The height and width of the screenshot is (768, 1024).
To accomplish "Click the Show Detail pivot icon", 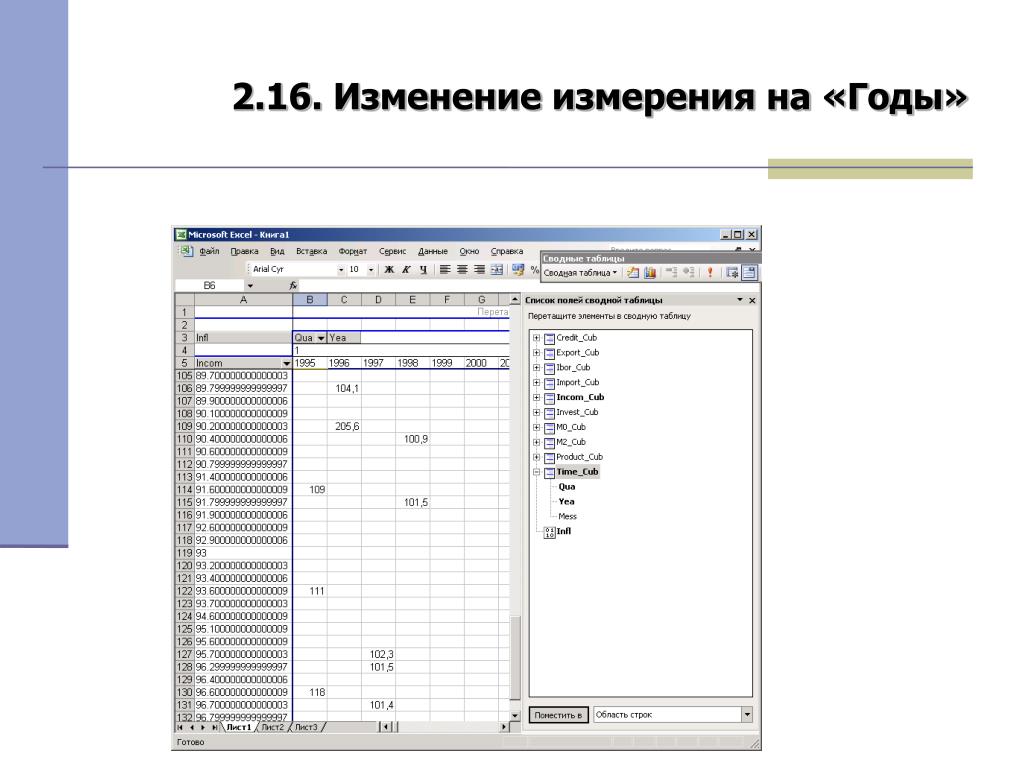I will (x=688, y=273).
